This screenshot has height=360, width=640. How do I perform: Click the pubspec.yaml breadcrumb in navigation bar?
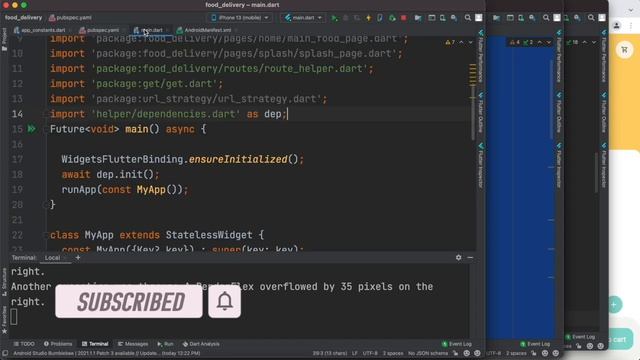click(70, 18)
